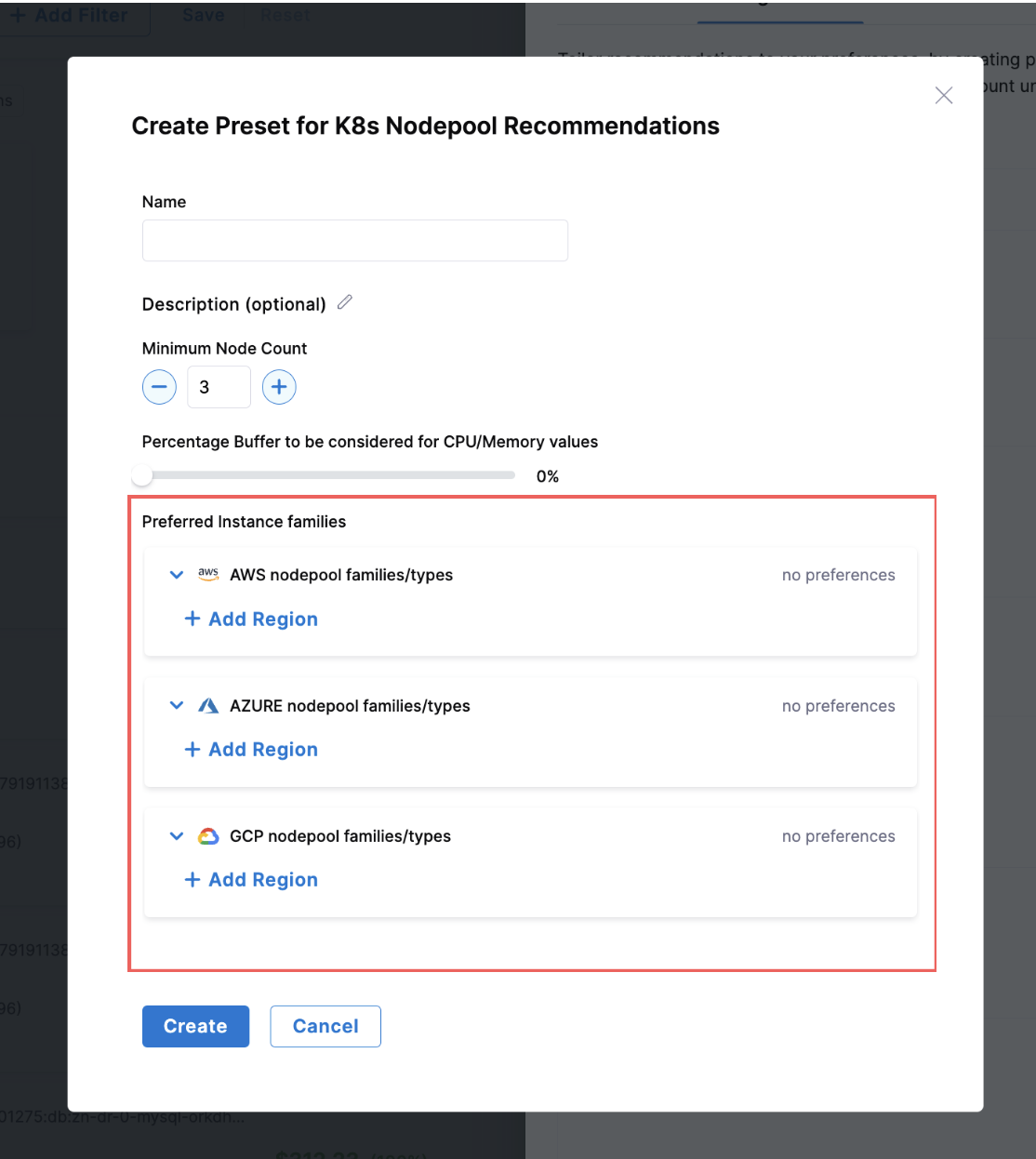The width and height of the screenshot is (1036, 1159).
Task: Click the GCP cloud logo icon
Action: pos(208,836)
